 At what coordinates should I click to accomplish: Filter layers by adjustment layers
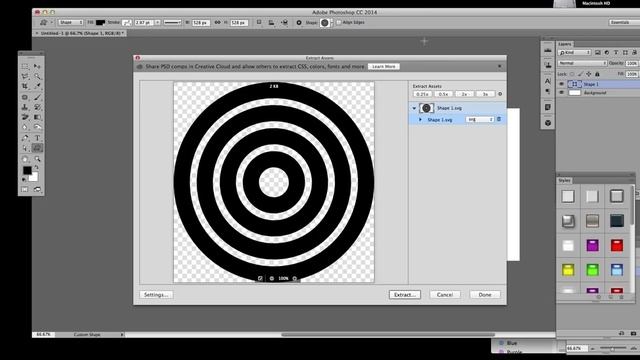tap(607, 52)
